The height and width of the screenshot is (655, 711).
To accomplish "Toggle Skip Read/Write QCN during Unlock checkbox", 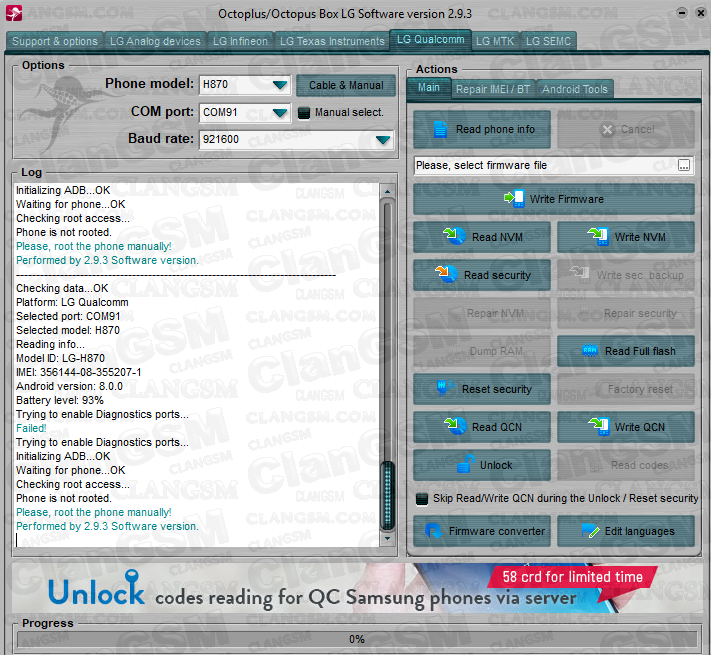I will 422,499.
